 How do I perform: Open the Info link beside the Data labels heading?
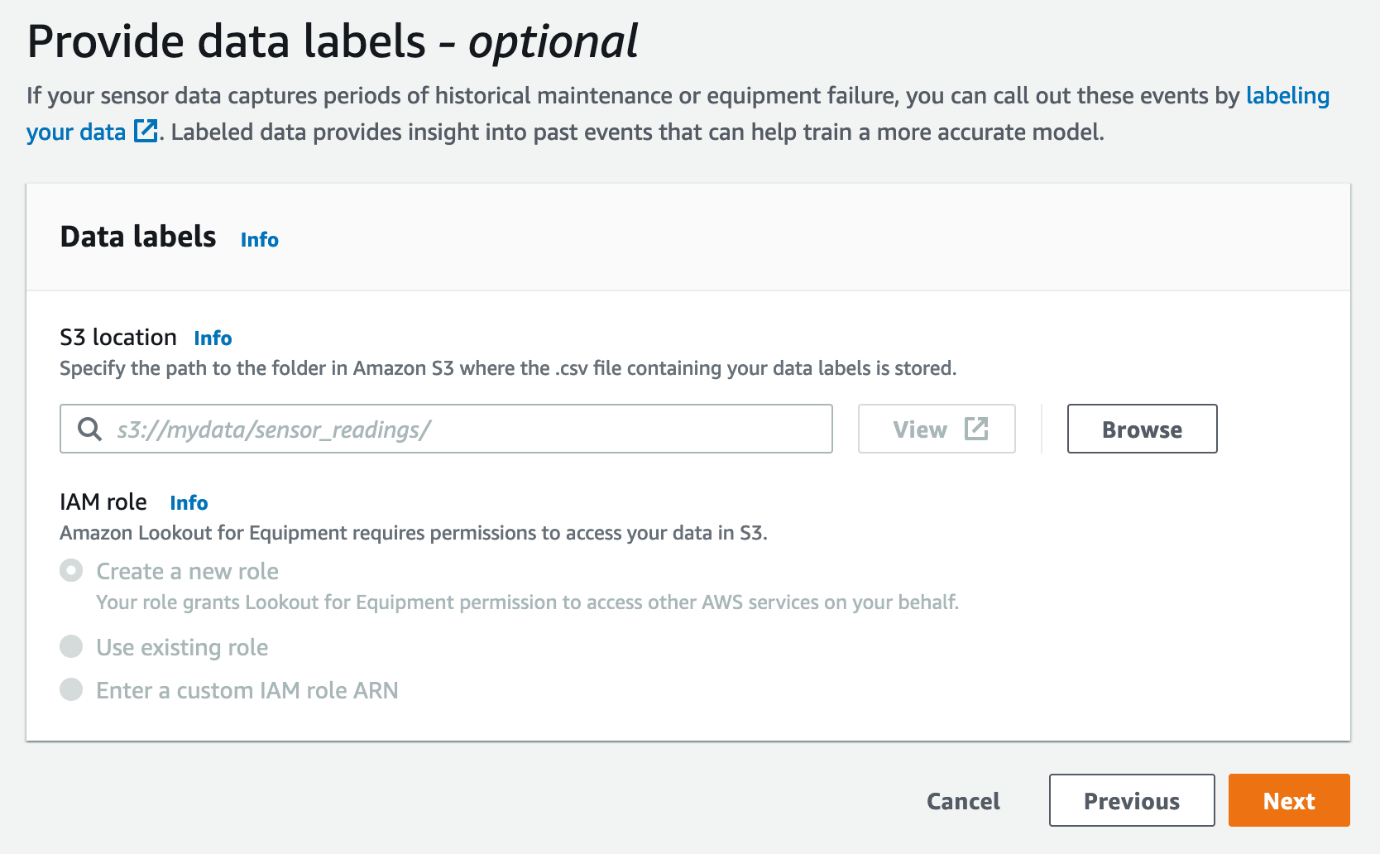click(x=259, y=239)
